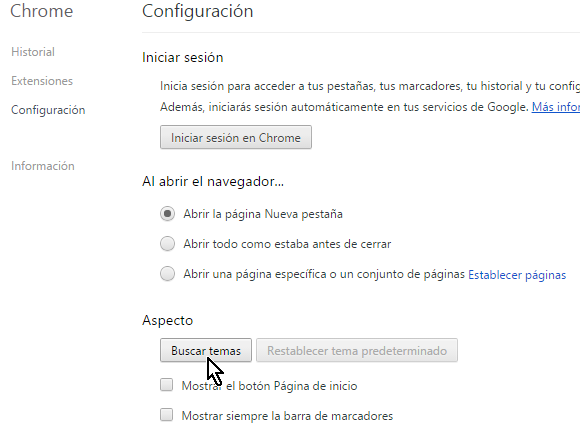Image resolution: width=580 pixels, height=445 pixels.
Task: Click the label text Mostrar siempre la barra de marcadores
Action: [287, 416]
